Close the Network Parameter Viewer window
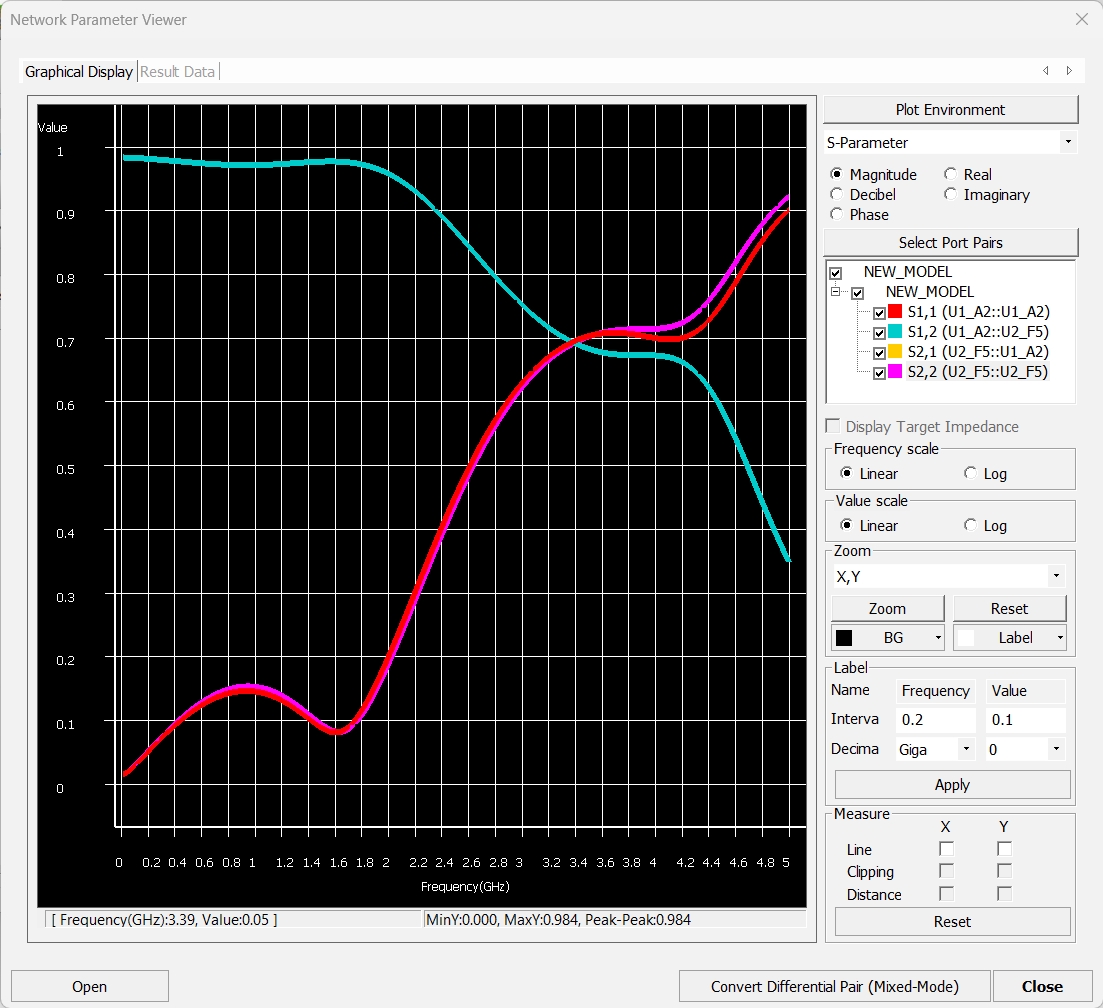The image size is (1103, 1008). [x=1082, y=19]
